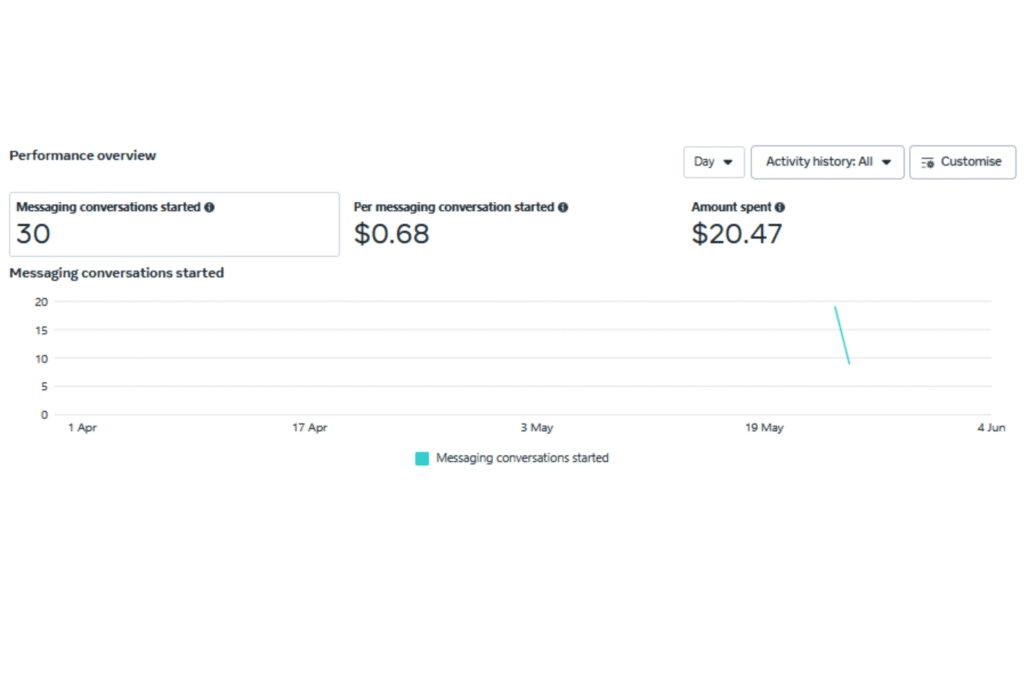Click the Customise button label
Screen dimensions: 1024x682
coord(970,162)
